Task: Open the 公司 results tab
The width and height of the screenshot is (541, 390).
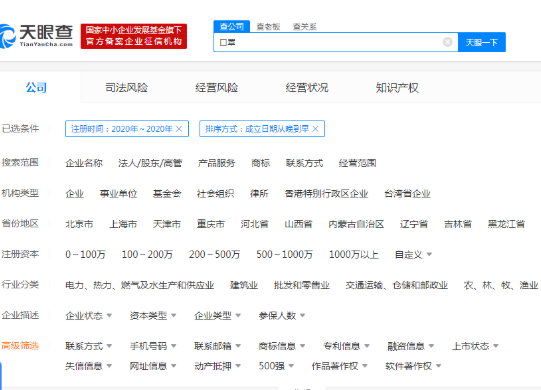Action: coord(36,88)
